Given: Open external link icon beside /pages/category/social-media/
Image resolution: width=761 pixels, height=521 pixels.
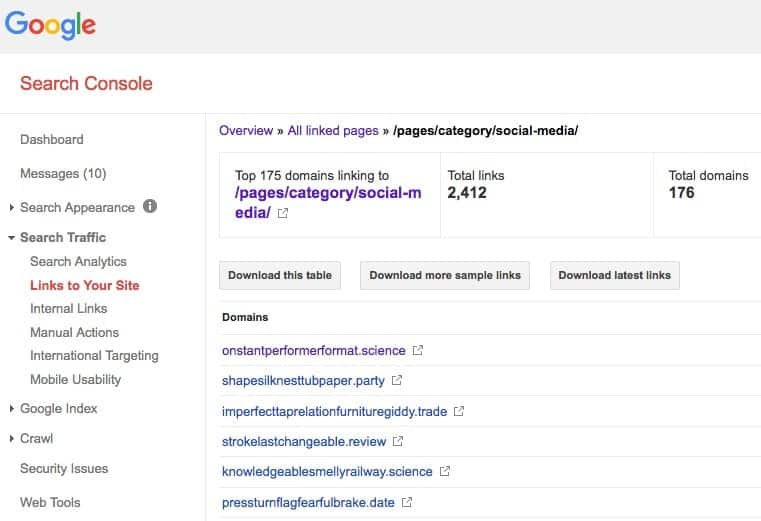Looking at the screenshot, I should [x=282, y=213].
